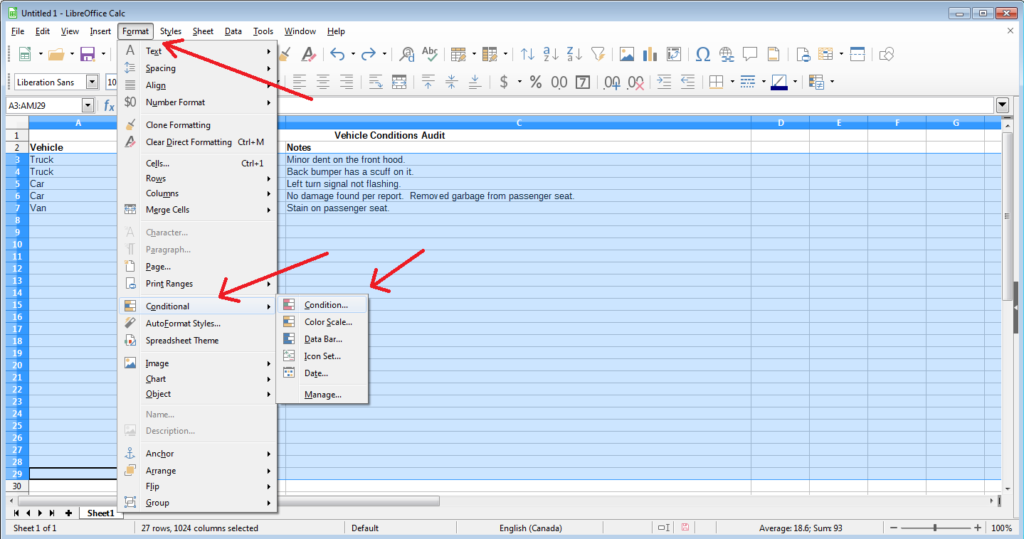
Task: Click the background color swatch icon
Action: [778, 82]
